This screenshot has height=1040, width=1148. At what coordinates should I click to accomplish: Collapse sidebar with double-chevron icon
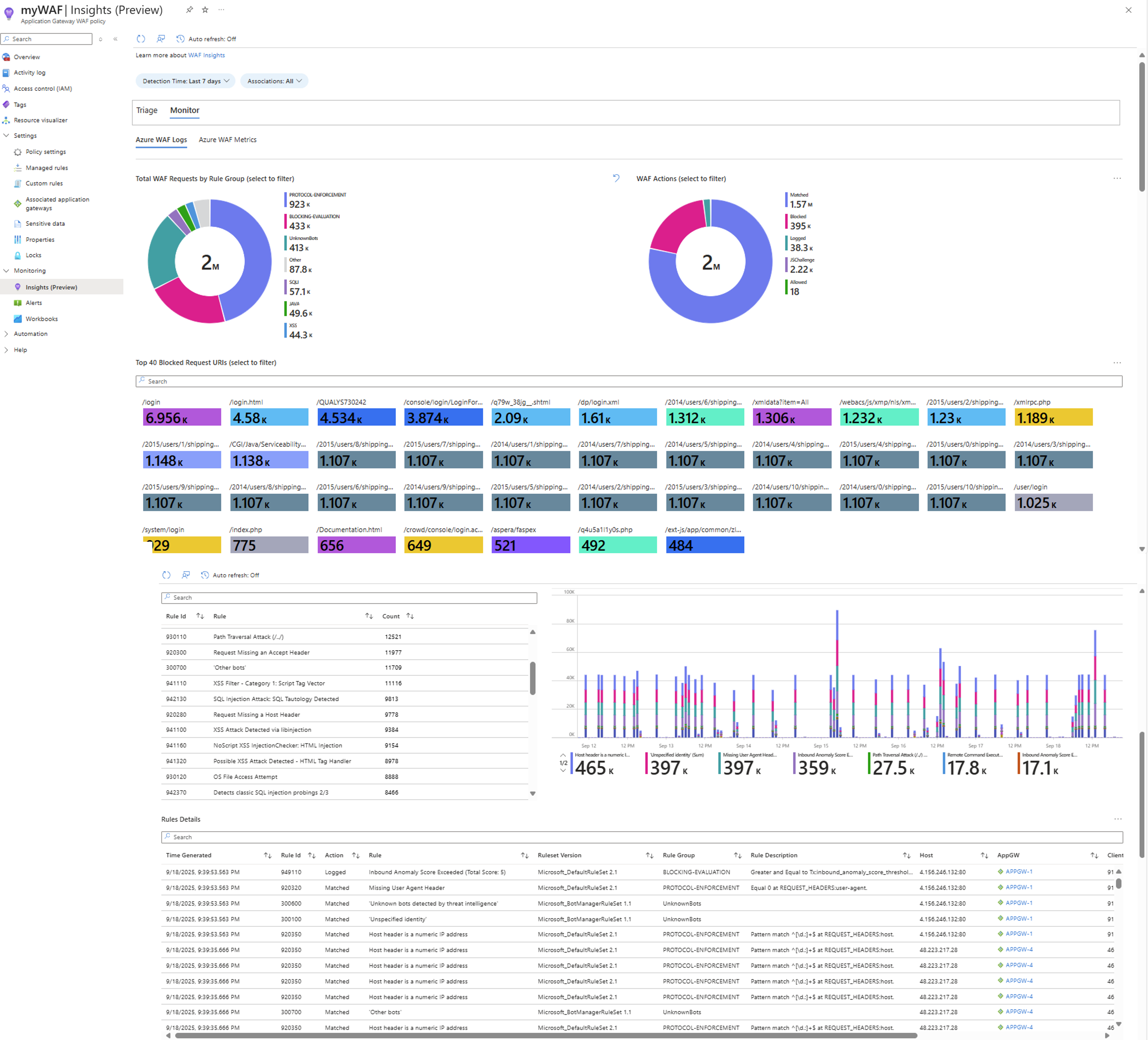coord(115,39)
